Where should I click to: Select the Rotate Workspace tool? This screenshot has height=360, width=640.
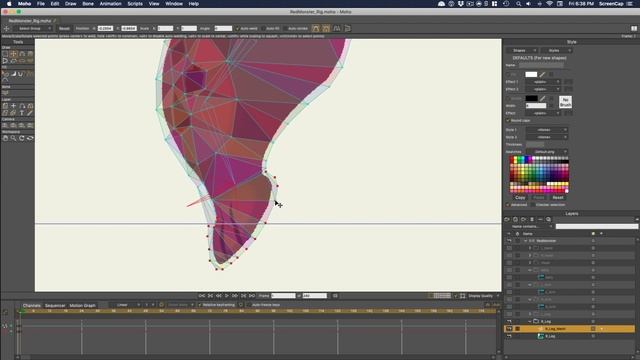pos(22,138)
